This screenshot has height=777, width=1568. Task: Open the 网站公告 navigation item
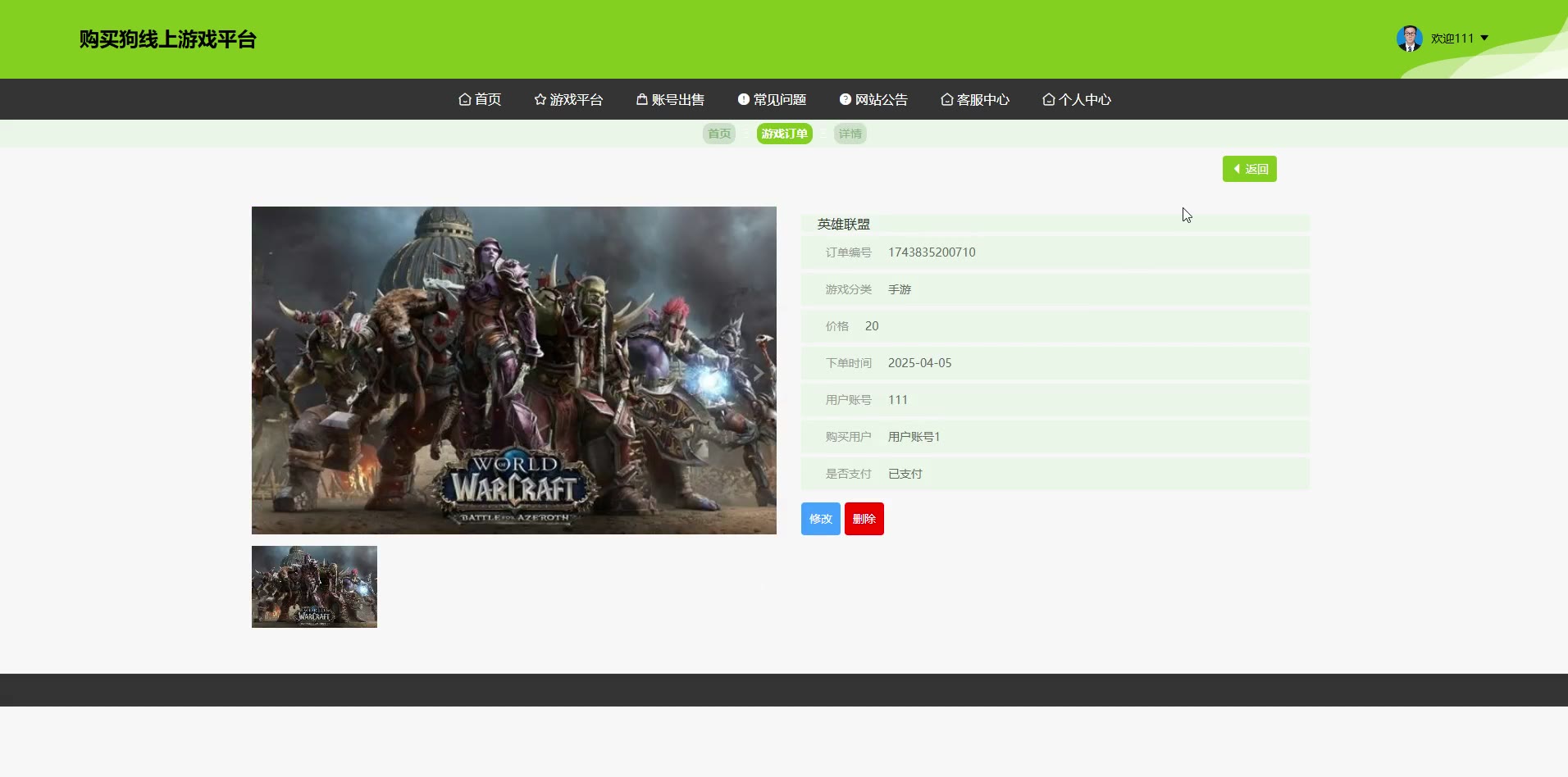[x=873, y=99]
